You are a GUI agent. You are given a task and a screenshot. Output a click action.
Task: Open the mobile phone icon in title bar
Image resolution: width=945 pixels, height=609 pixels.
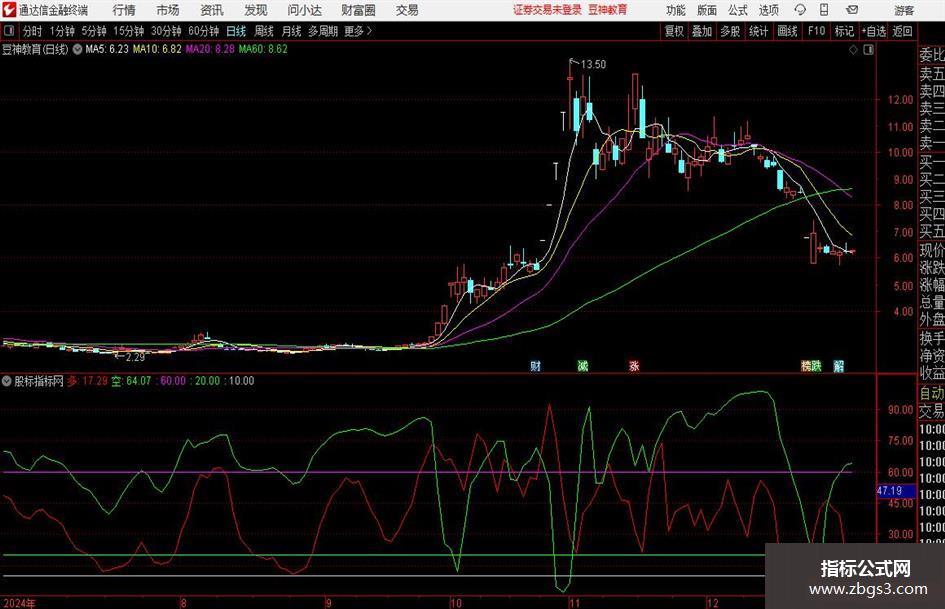pyautogui.click(x=824, y=10)
